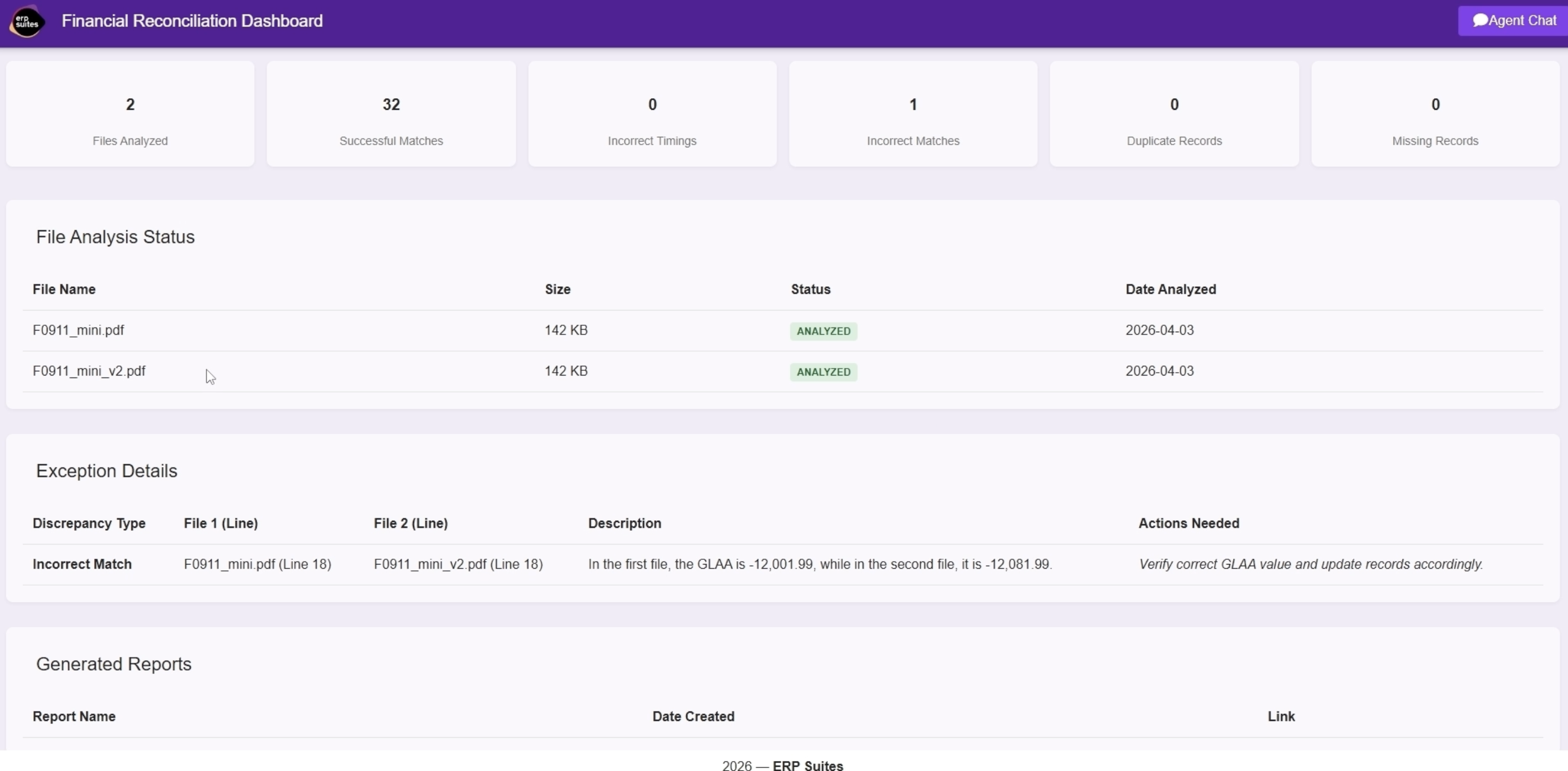Toggle the ANALYZED badge for F0911_mini_v2.pdf

click(823, 372)
